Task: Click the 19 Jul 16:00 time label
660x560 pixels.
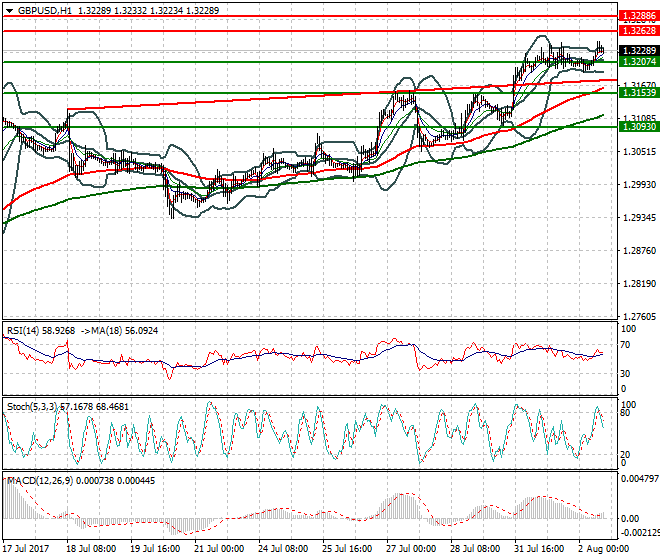Action: (x=155, y=549)
